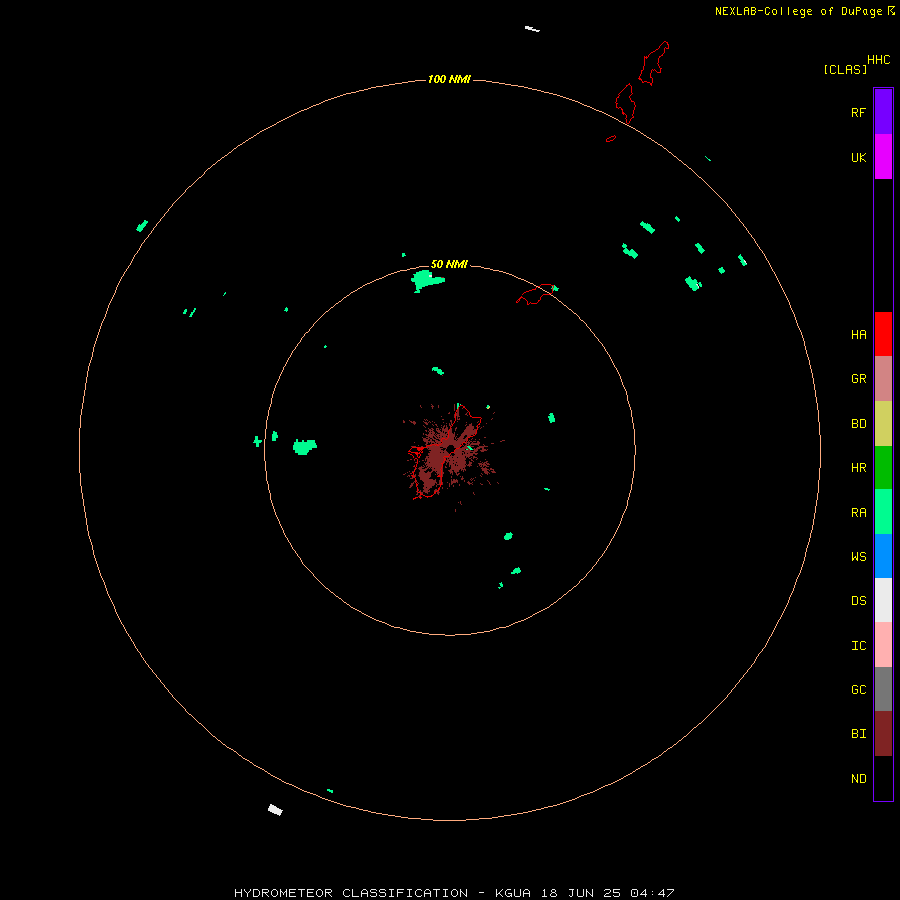Click the GR legend label

[x=858, y=379]
